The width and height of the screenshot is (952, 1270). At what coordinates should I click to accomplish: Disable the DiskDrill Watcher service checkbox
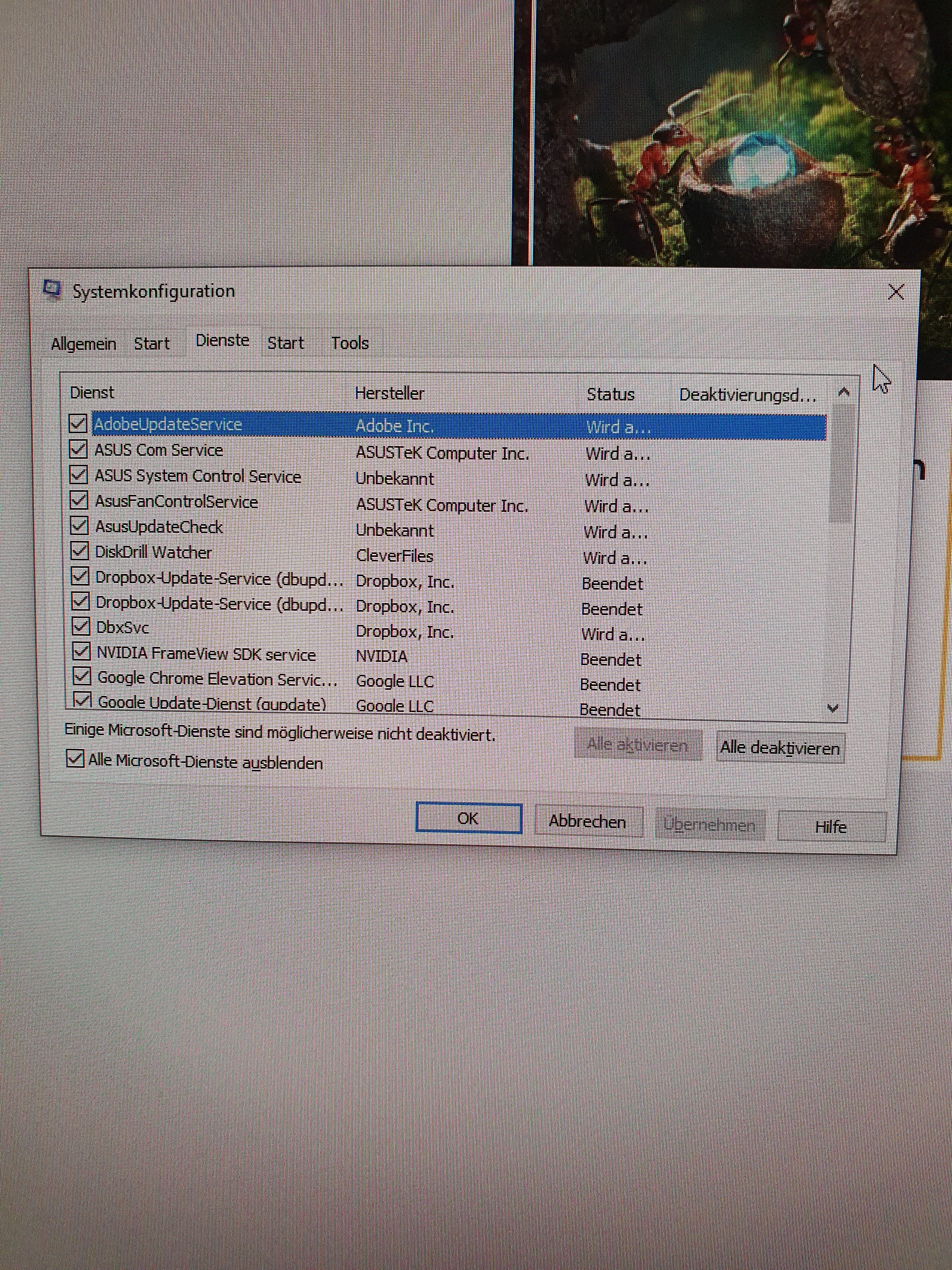click(x=79, y=551)
